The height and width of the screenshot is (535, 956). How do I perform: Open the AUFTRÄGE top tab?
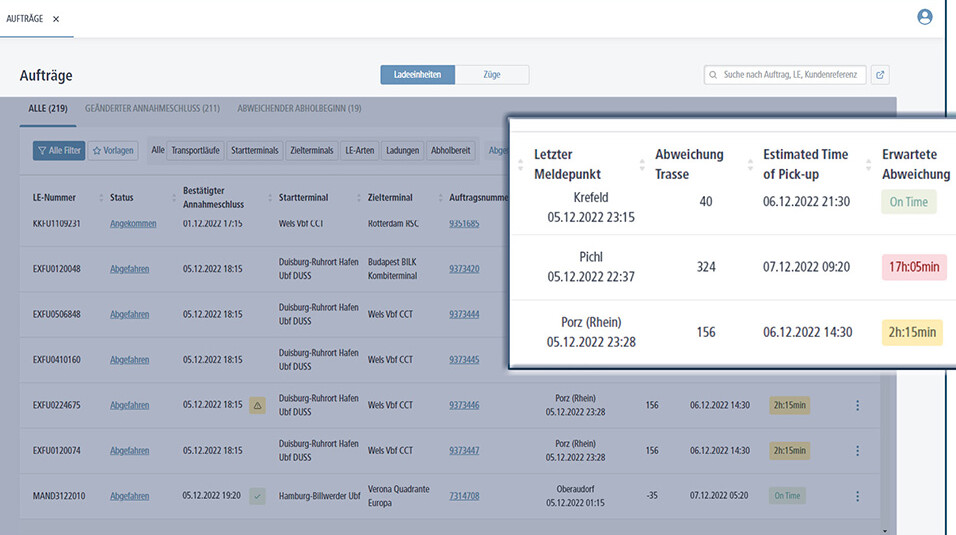25,19
